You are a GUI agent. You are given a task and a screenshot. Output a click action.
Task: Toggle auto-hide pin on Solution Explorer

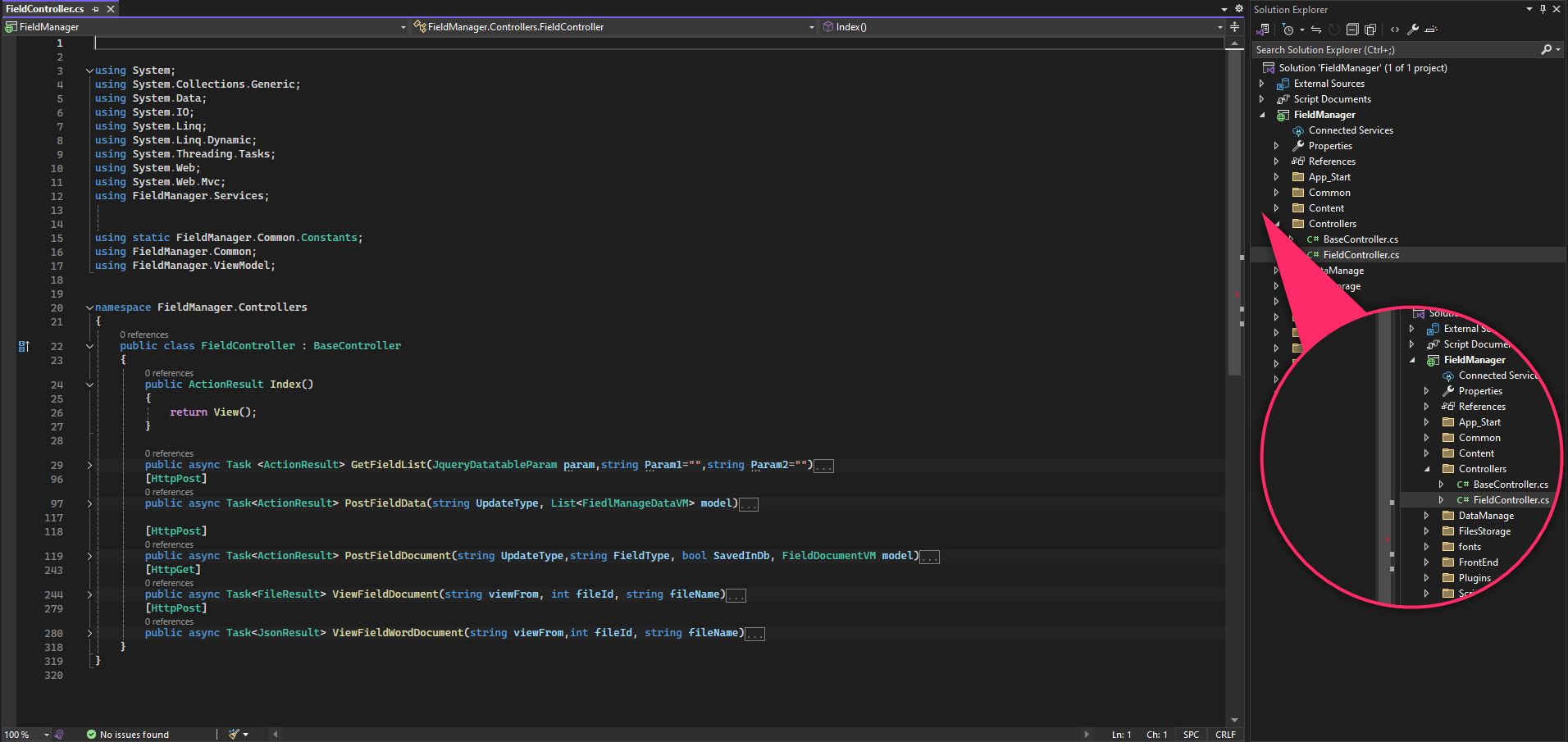tap(1543, 9)
